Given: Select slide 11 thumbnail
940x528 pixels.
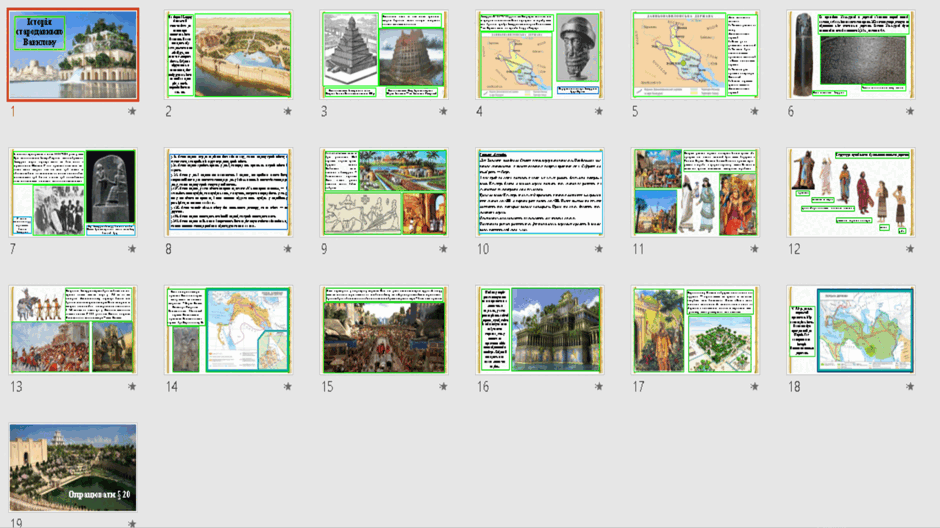Looking at the screenshot, I should pos(695,192).
